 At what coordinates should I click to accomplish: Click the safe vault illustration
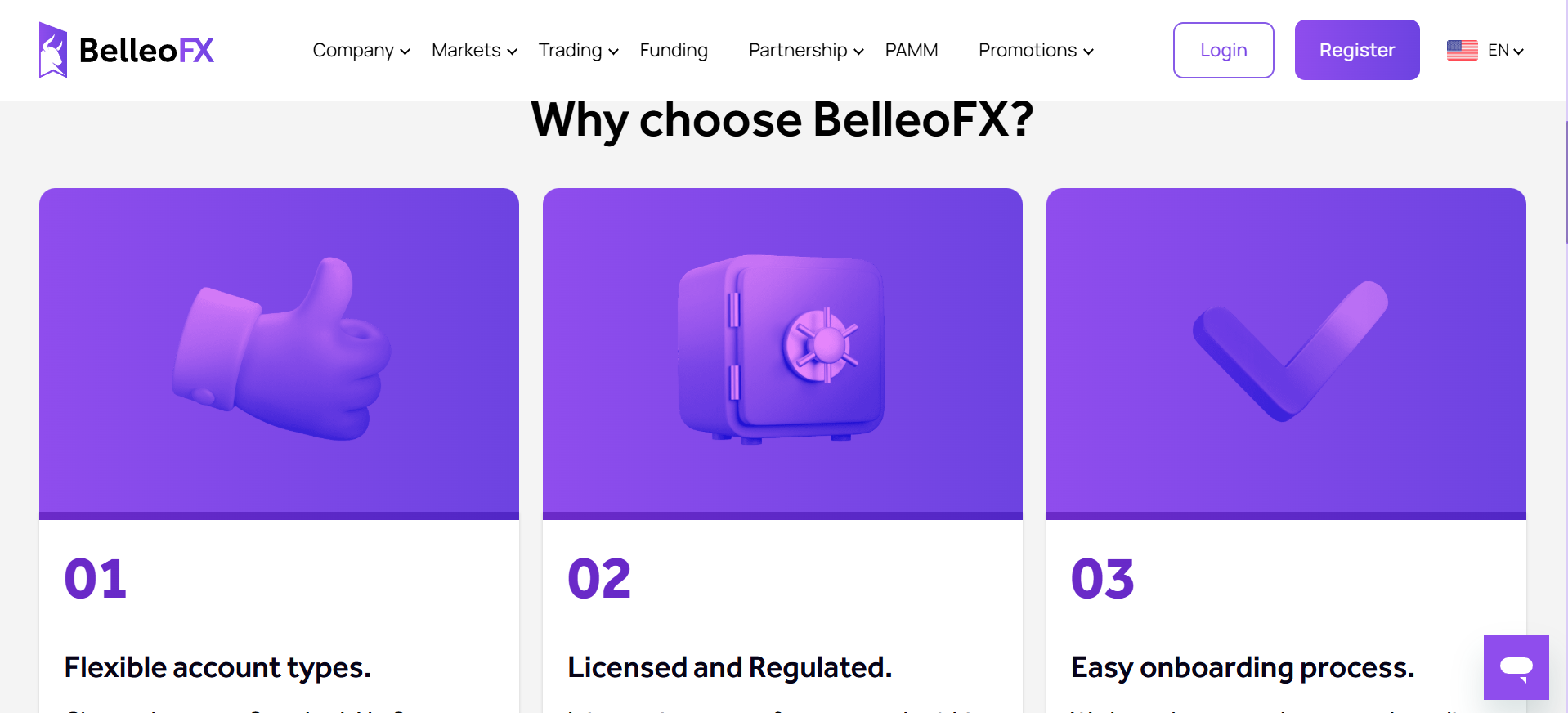782,349
